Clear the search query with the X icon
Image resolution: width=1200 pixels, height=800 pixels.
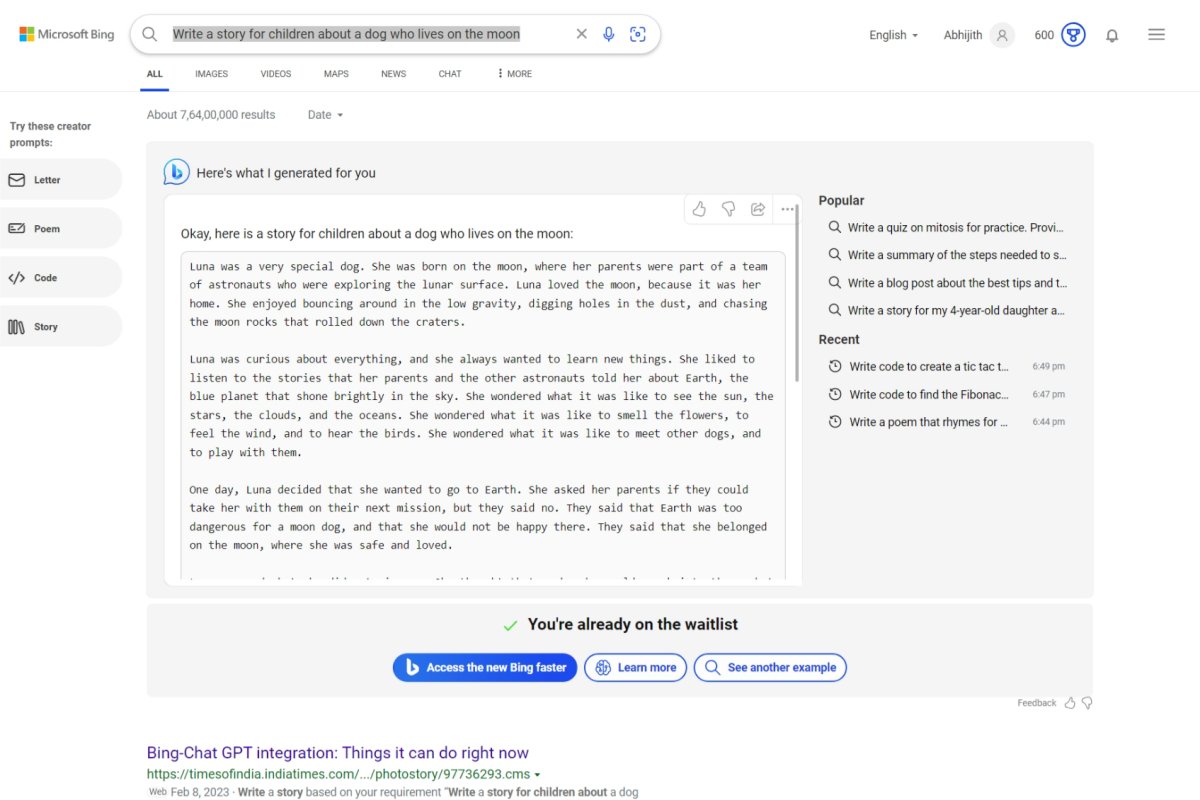[x=582, y=34]
